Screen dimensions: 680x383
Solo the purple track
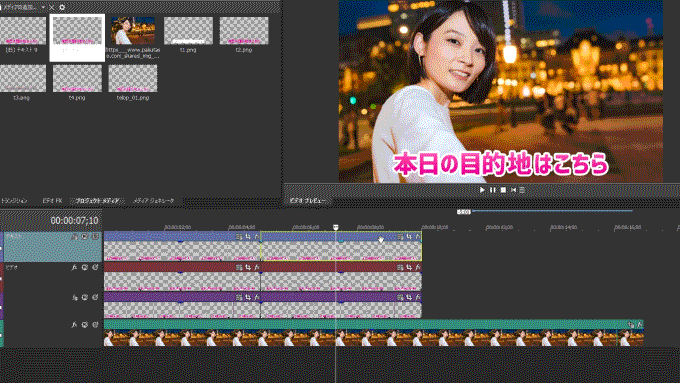tap(95, 298)
